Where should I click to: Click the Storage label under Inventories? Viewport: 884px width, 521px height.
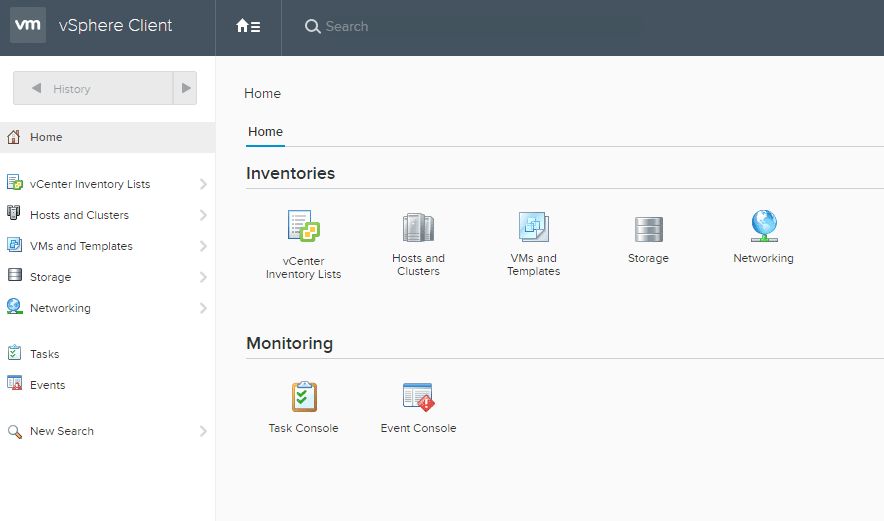(648, 258)
